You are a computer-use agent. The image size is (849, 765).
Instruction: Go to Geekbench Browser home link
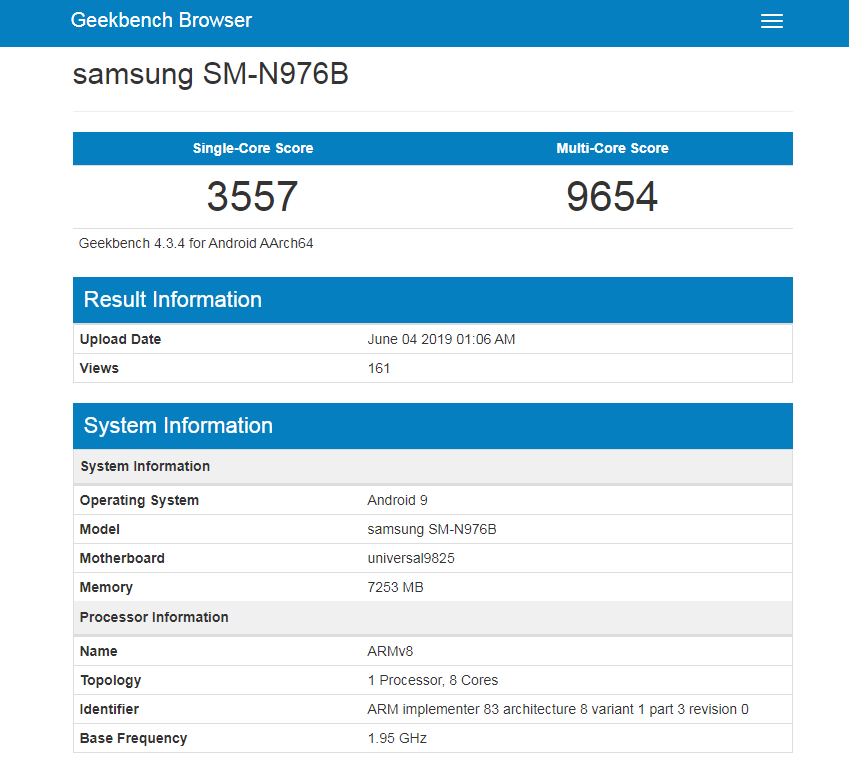pos(161,21)
